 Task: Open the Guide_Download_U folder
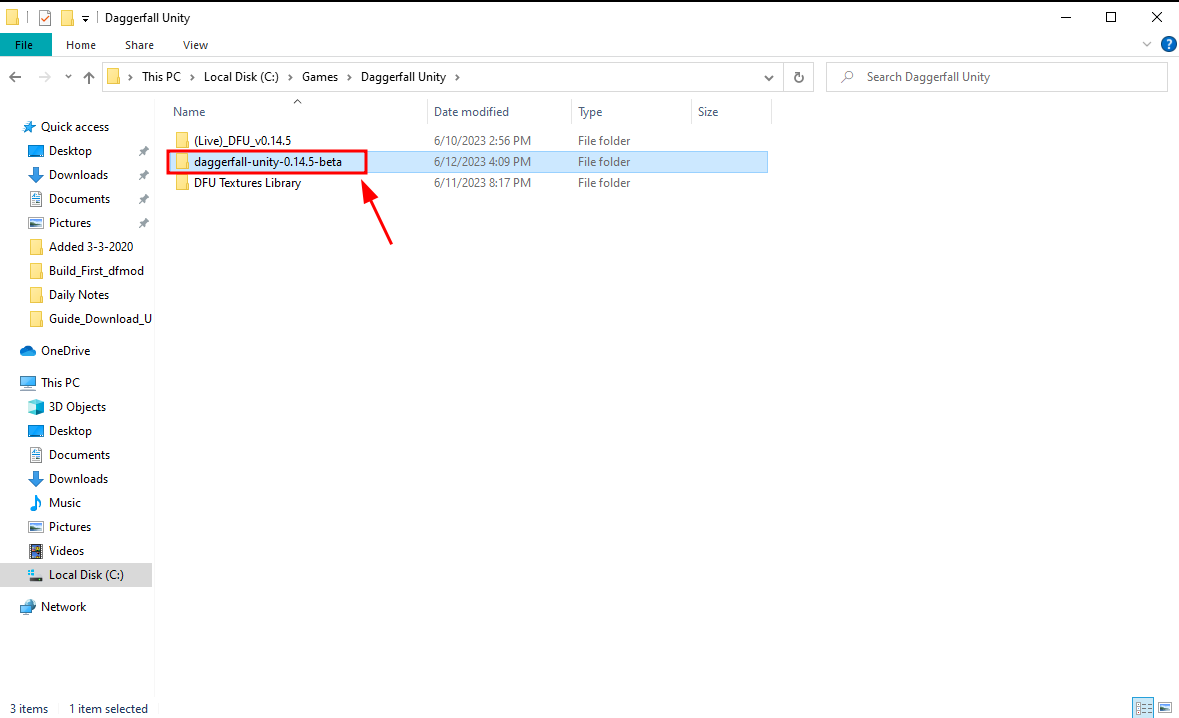(x=100, y=319)
